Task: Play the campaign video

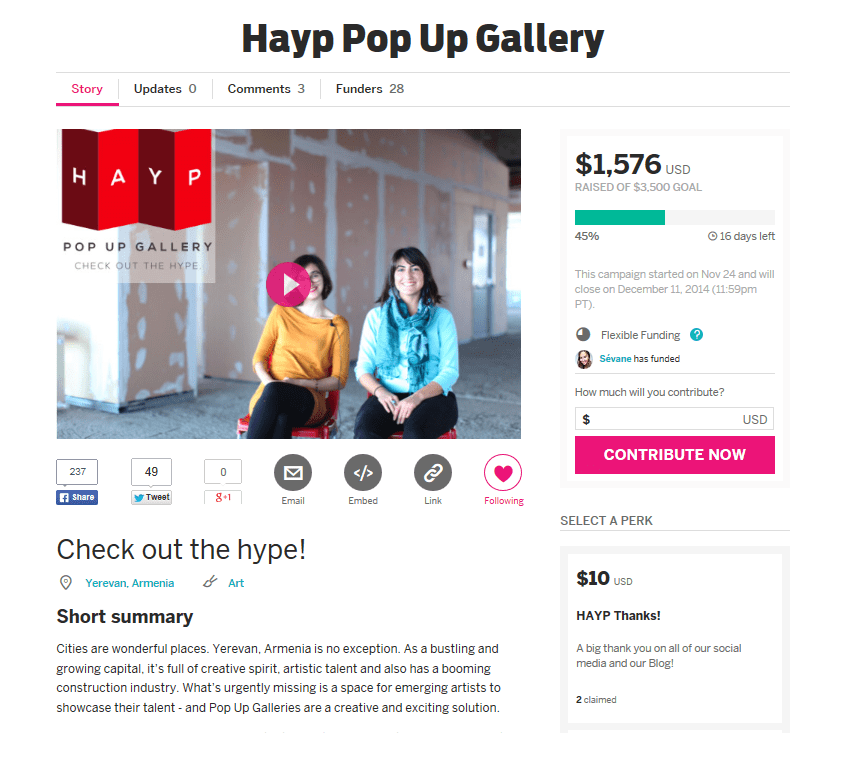Action: pyautogui.click(x=288, y=284)
